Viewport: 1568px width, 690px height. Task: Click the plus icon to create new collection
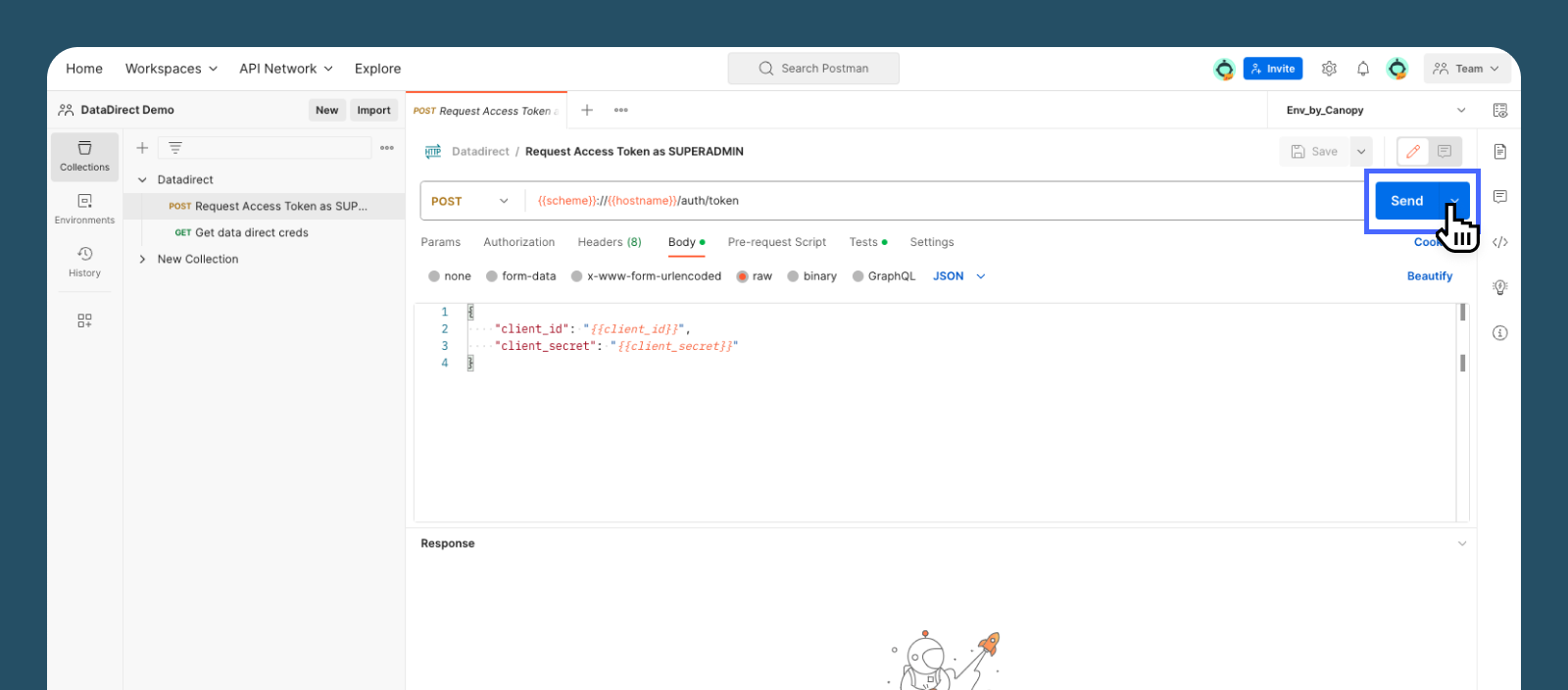point(142,148)
